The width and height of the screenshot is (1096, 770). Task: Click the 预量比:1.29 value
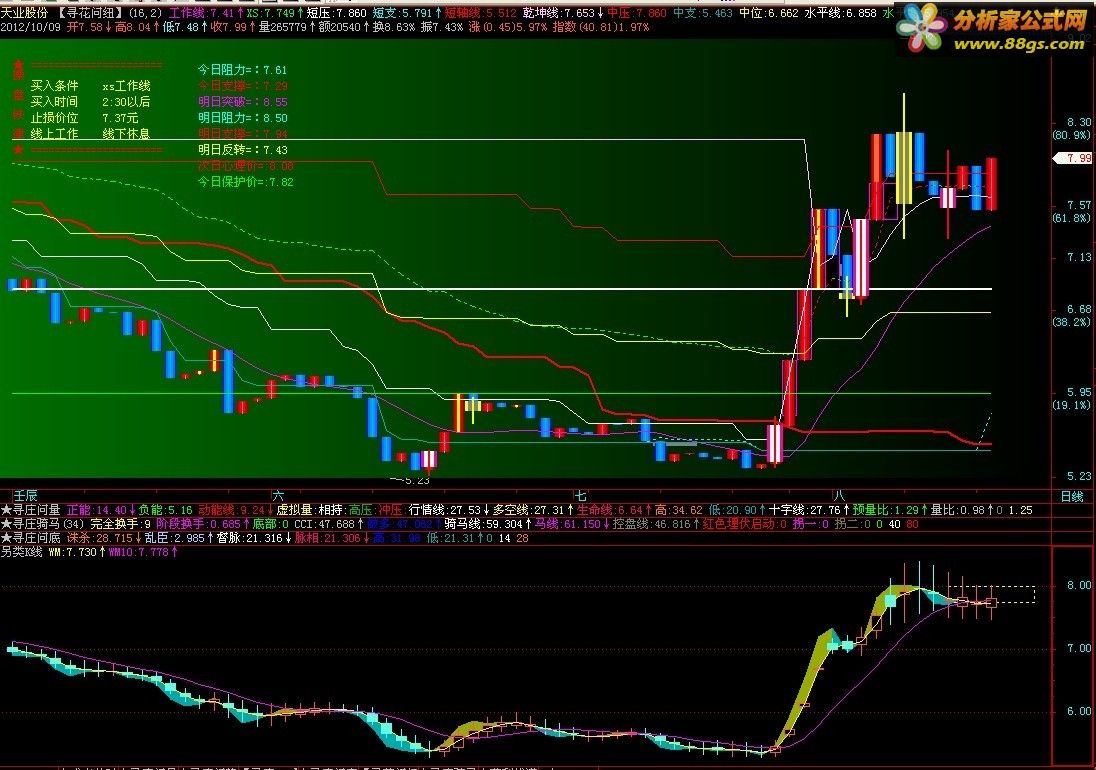click(890, 510)
